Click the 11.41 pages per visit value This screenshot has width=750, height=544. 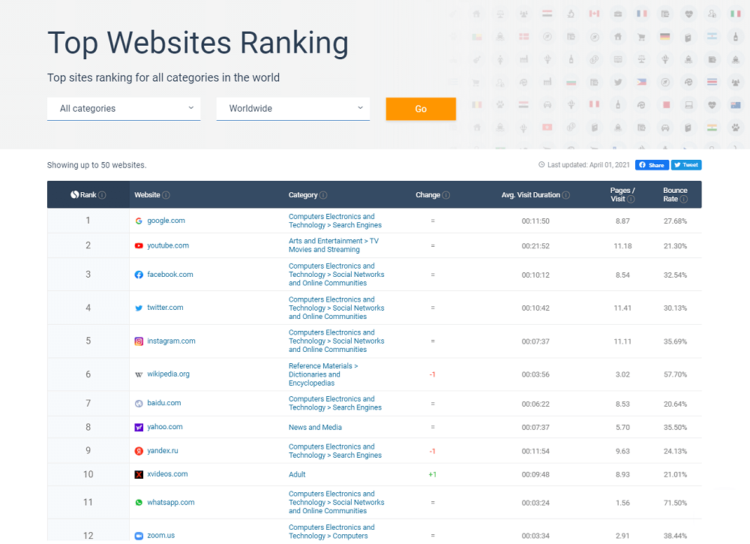click(x=622, y=308)
